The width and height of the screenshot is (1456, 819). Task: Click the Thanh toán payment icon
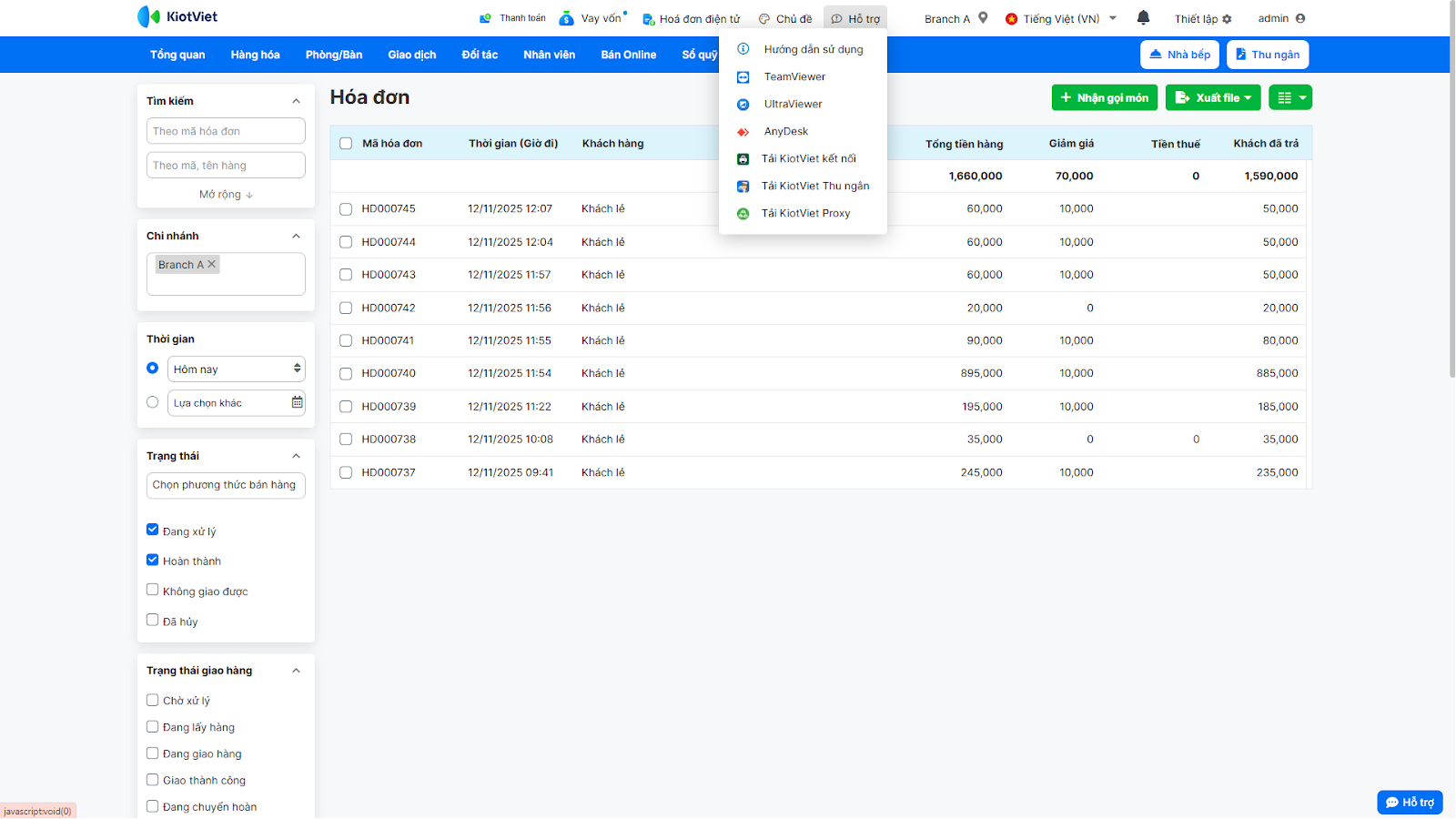click(485, 18)
